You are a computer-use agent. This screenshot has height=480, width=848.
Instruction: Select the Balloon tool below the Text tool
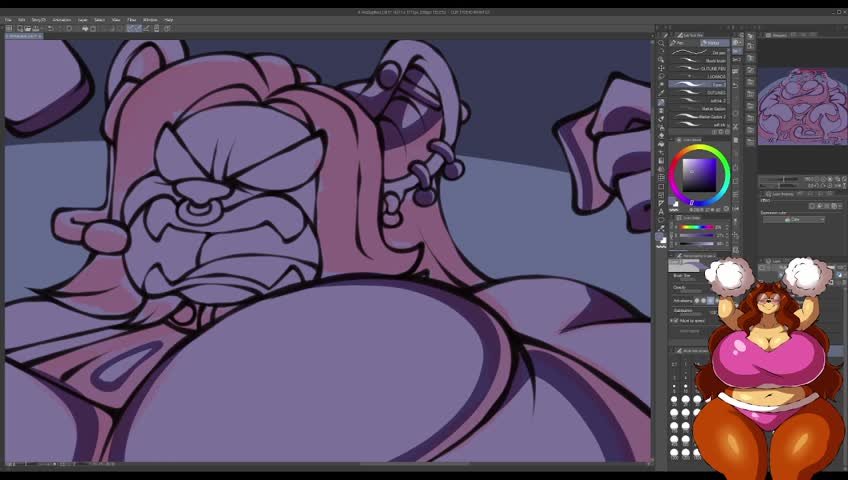661,220
